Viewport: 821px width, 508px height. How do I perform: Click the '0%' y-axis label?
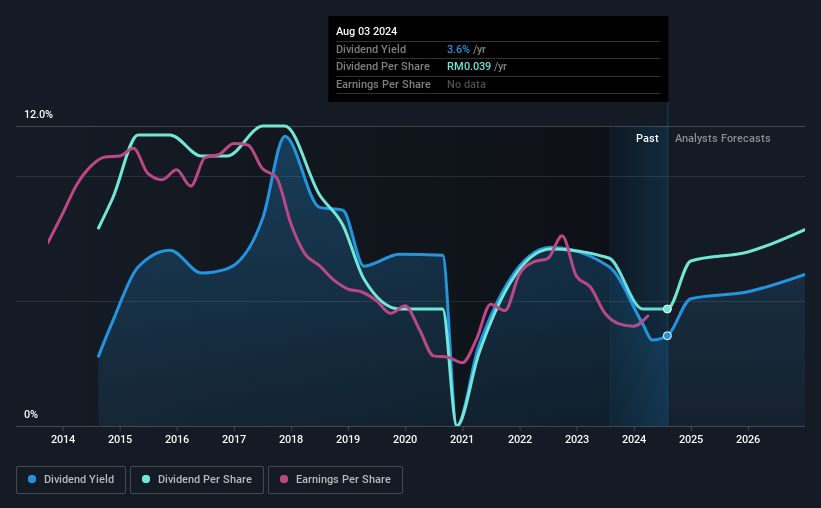click(31, 414)
